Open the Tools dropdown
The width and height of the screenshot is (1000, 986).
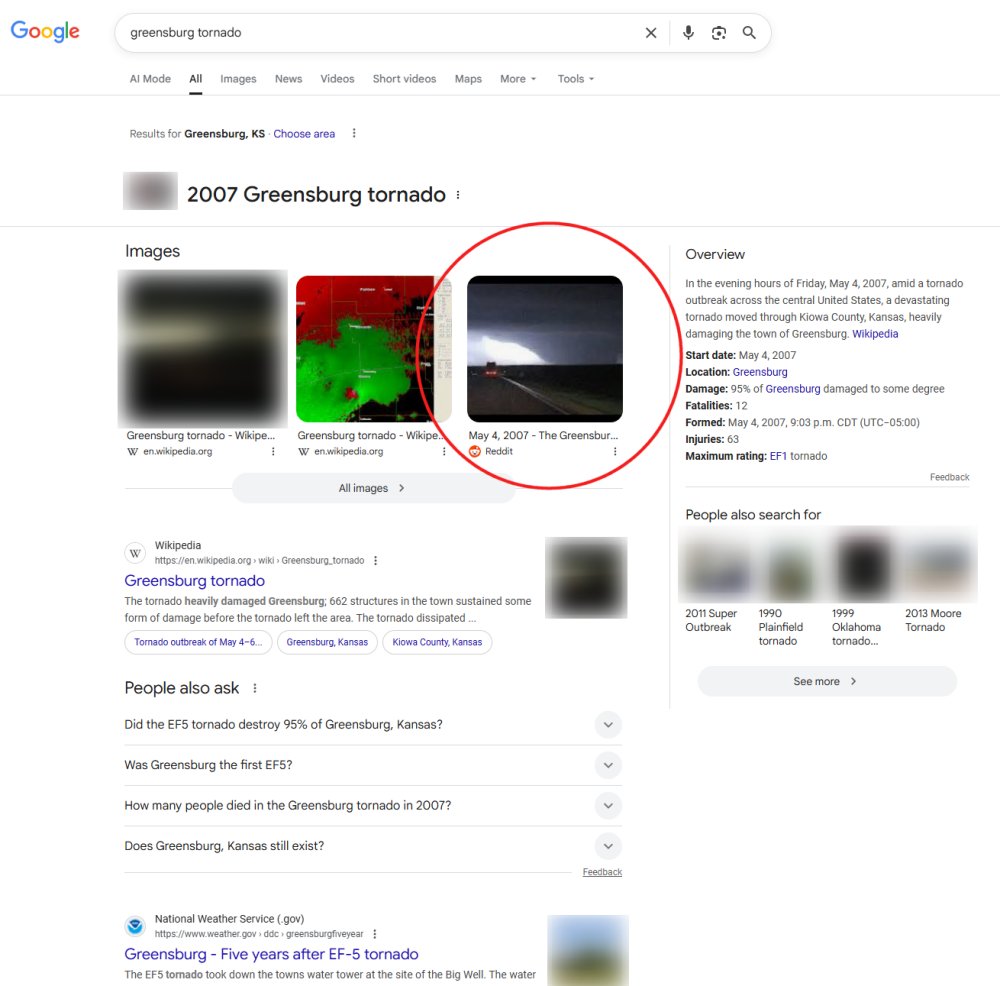(x=575, y=79)
